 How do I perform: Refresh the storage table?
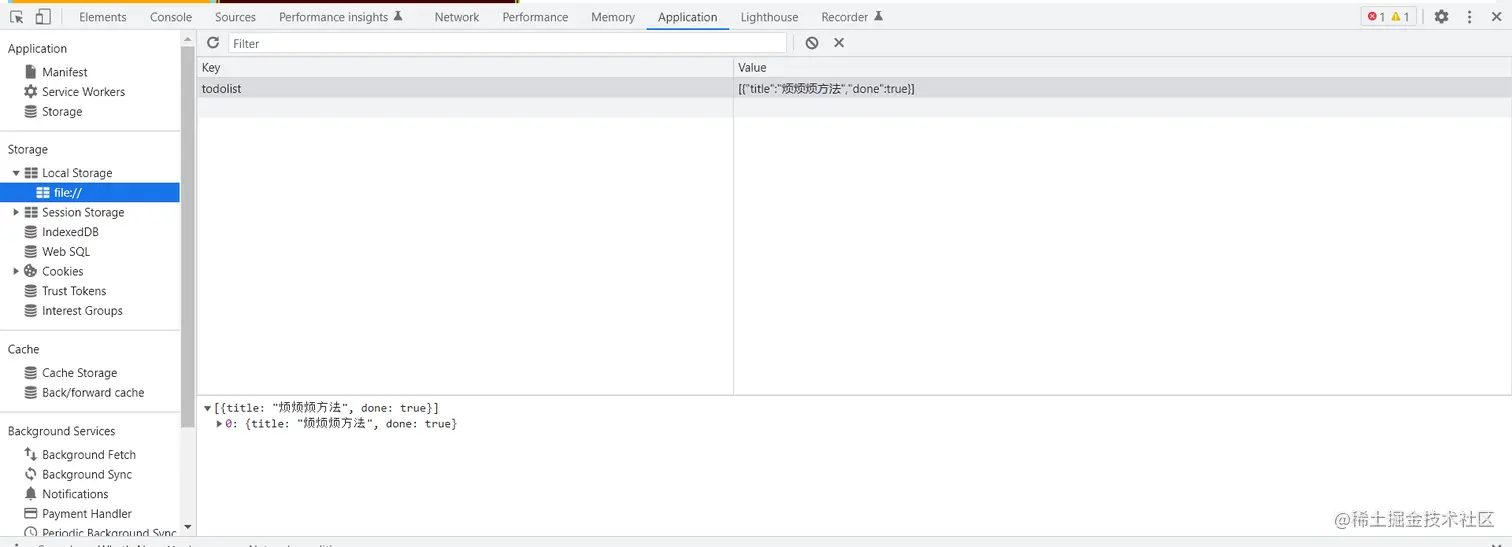point(213,43)
